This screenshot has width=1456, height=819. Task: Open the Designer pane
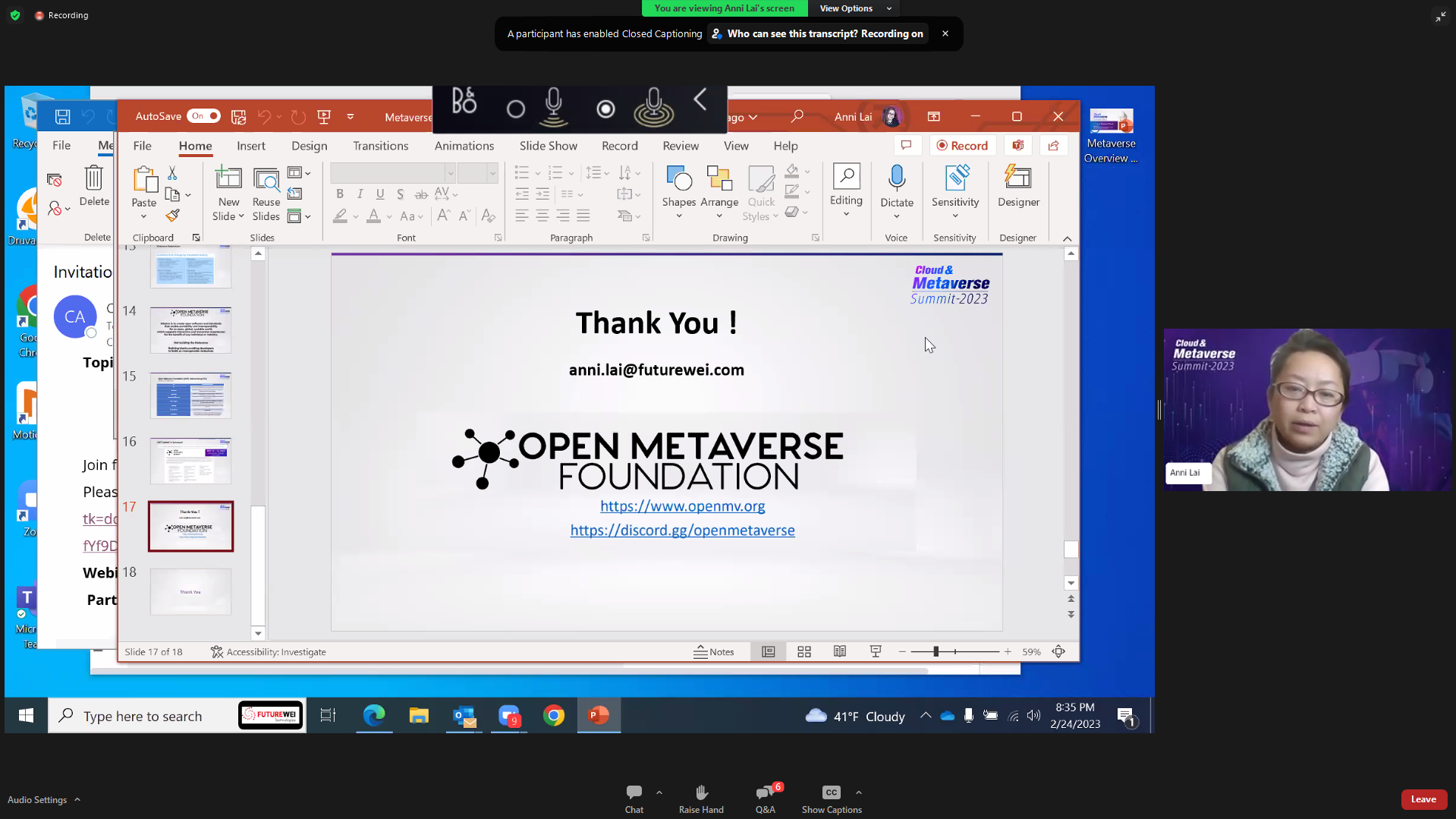click(1018, 186)
